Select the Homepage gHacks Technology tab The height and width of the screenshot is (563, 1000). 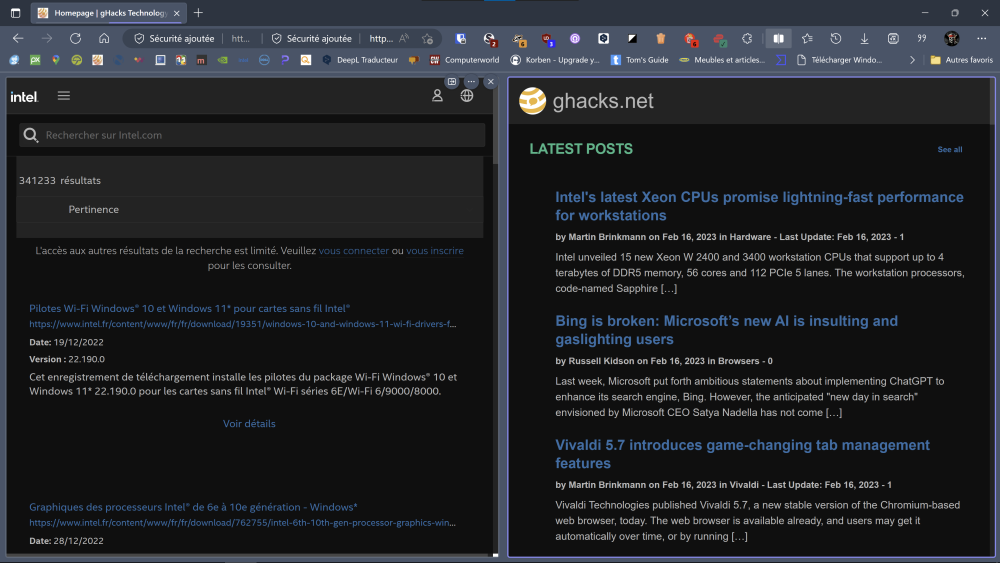pyautogui.click(x=109, y=12)
